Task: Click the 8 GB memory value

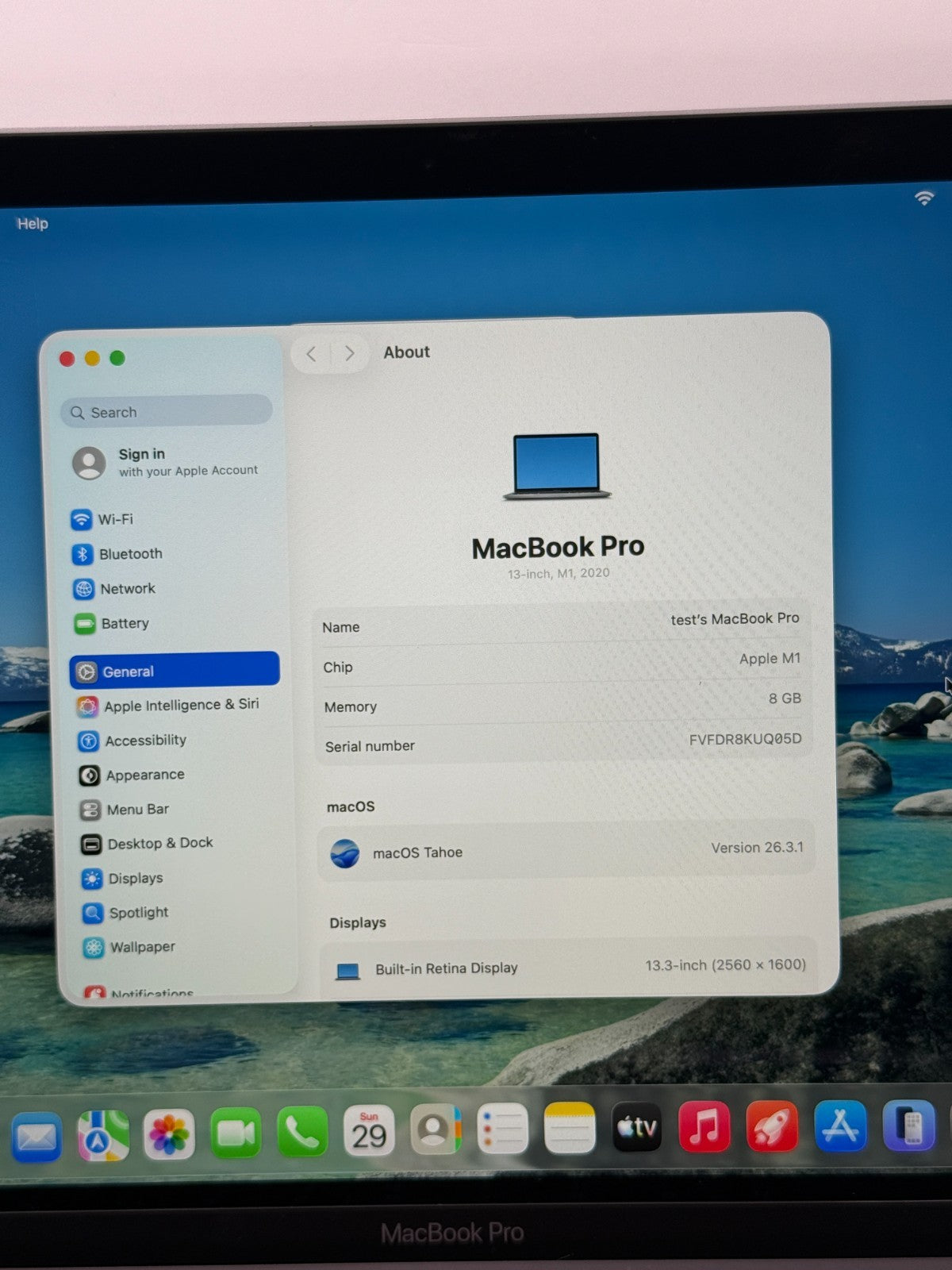Action: 785,698
